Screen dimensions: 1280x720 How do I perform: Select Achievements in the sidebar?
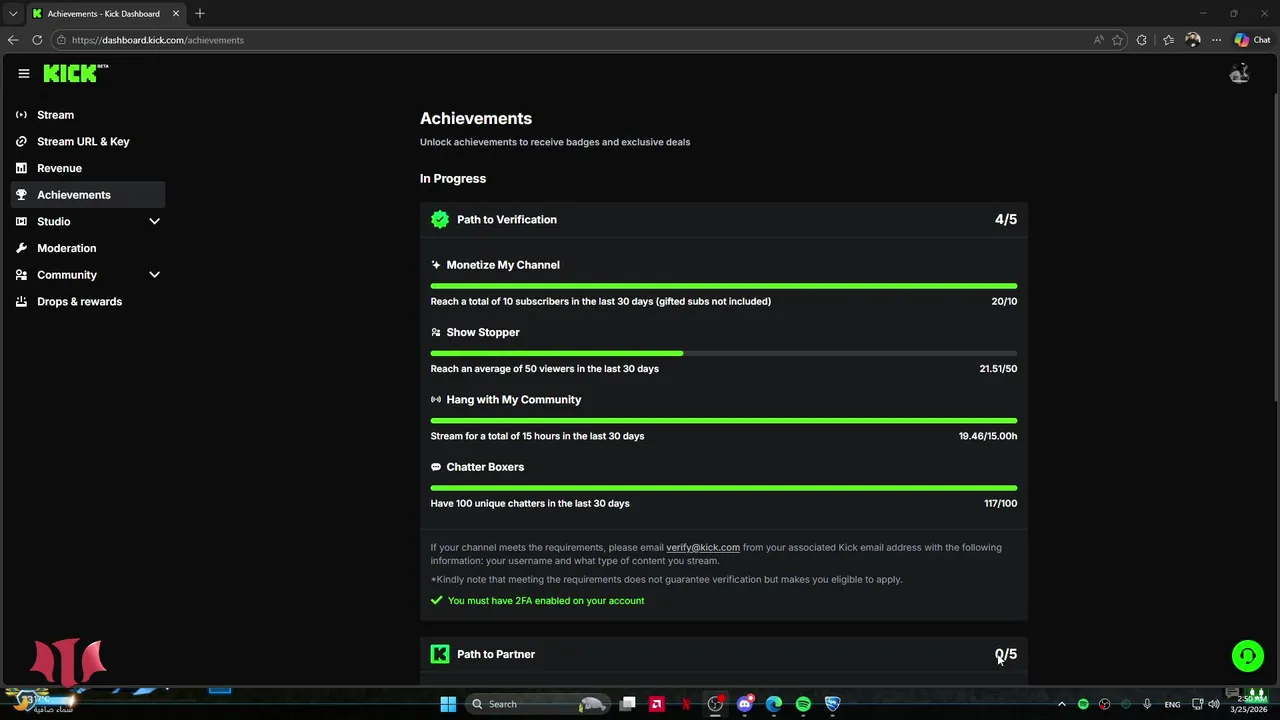tap(88, 195)
